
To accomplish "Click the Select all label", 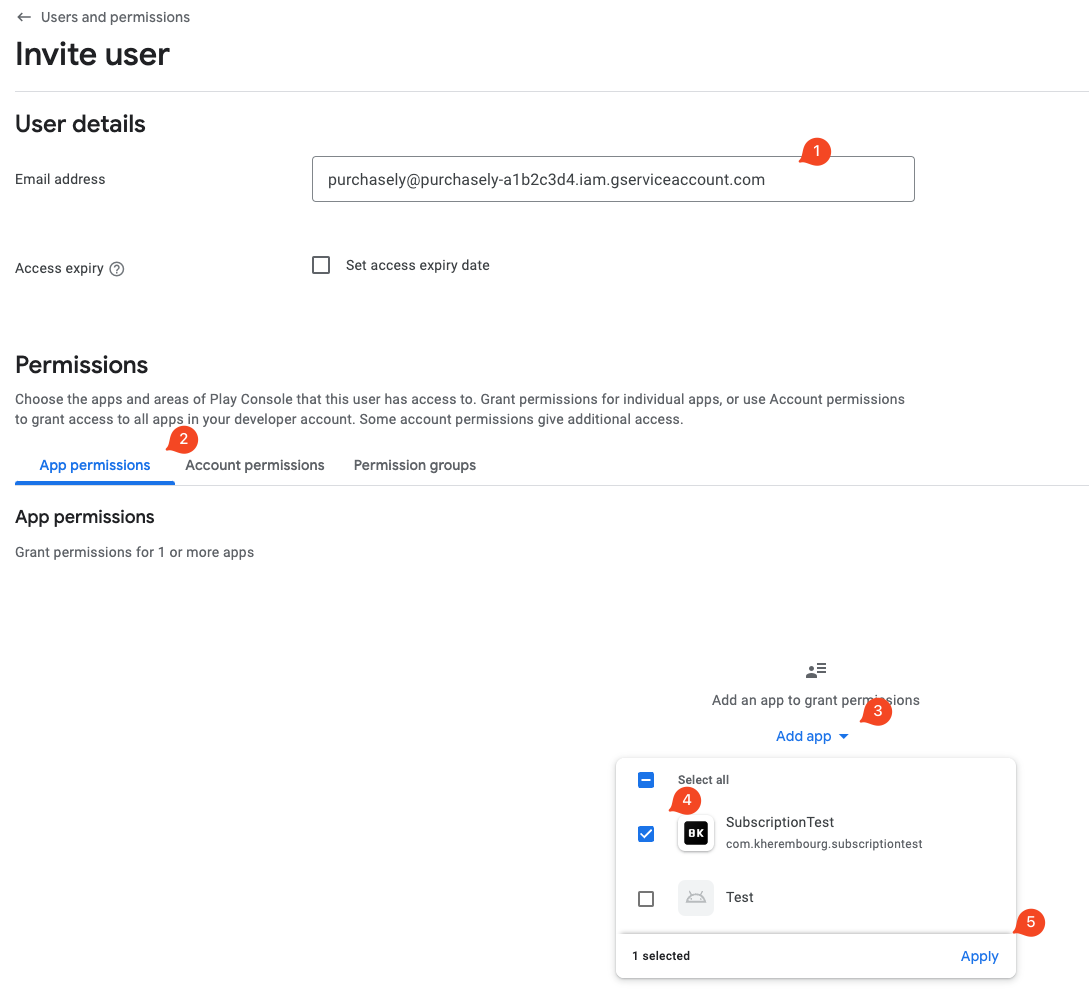I will pyautogui.click(x=703, y=780).
